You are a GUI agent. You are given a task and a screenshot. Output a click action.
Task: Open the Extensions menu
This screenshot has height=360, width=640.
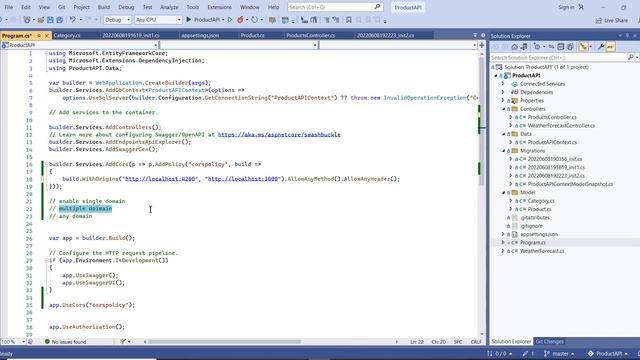(x=220, y=7)
